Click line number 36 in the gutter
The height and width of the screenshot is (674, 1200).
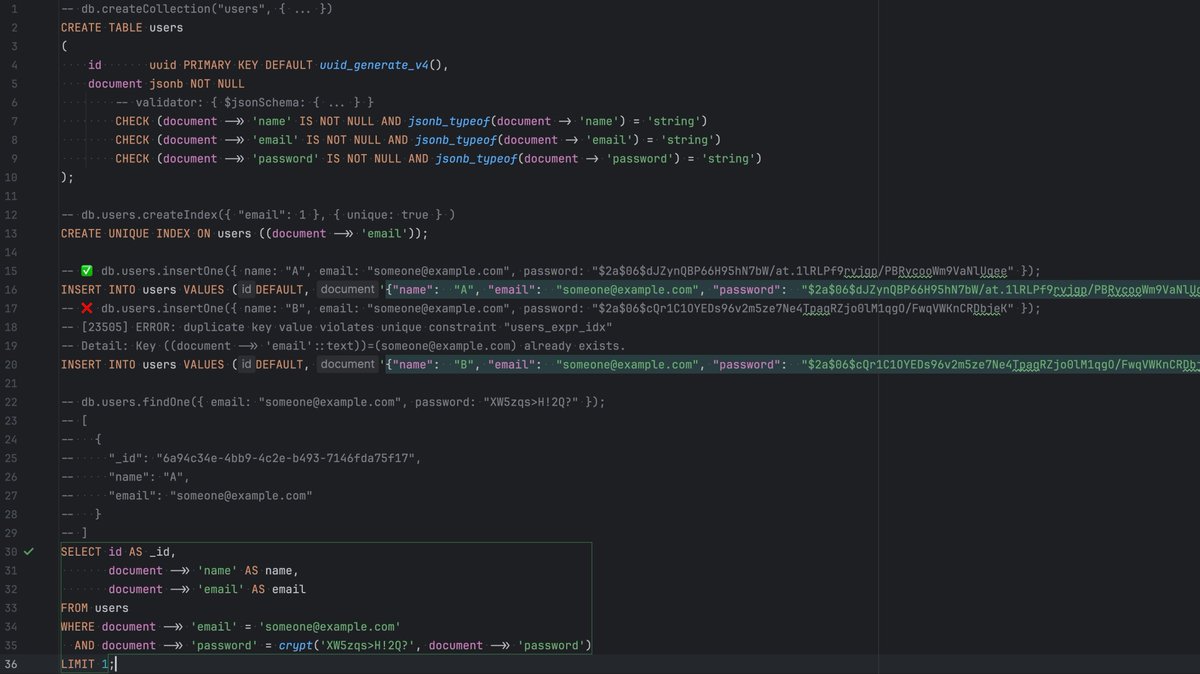[11, 664]
